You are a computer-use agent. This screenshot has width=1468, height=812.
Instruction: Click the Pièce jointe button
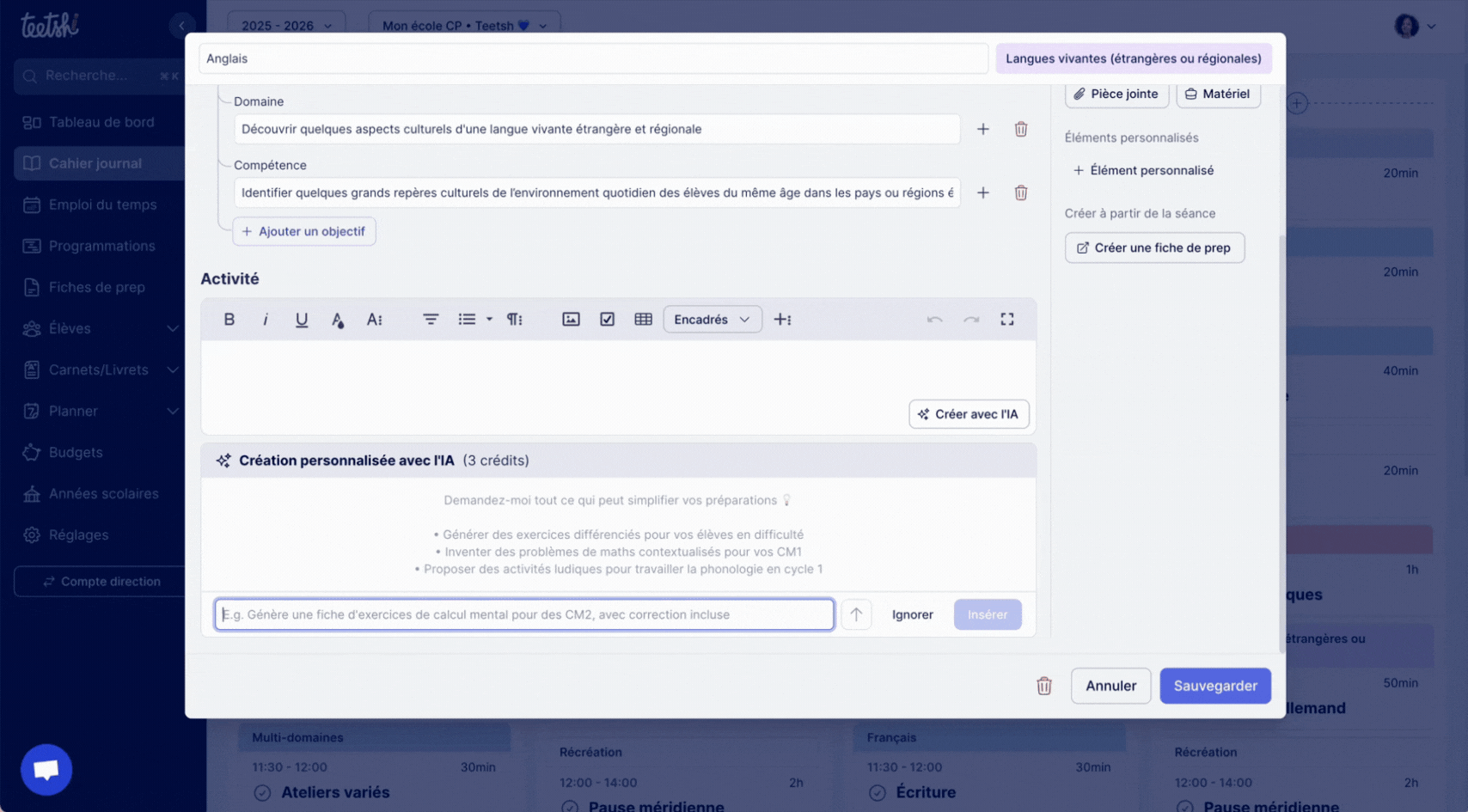point(1116,95)
